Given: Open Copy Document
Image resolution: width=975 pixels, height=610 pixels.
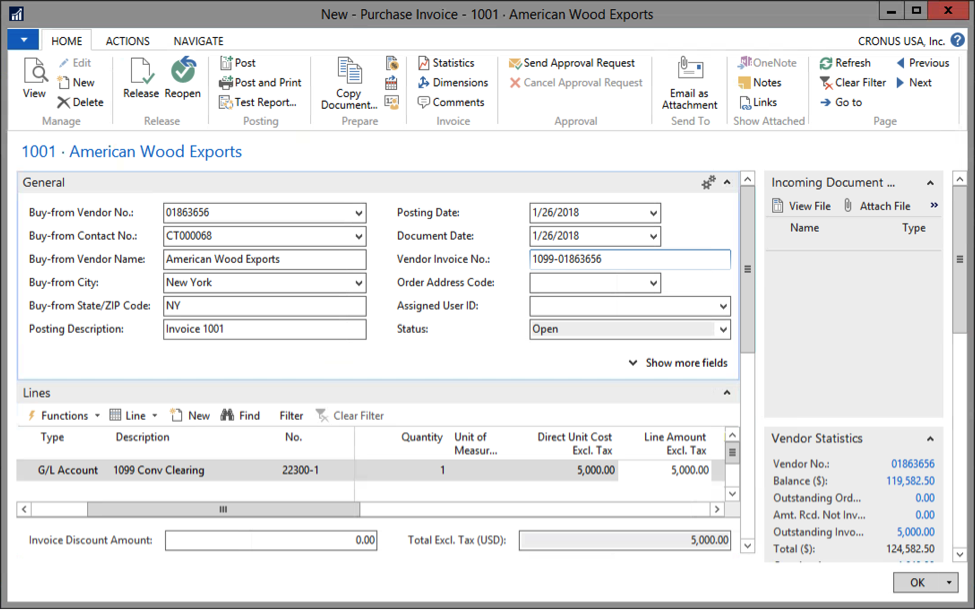Looking at the screenshot, I should click(349, 84).
